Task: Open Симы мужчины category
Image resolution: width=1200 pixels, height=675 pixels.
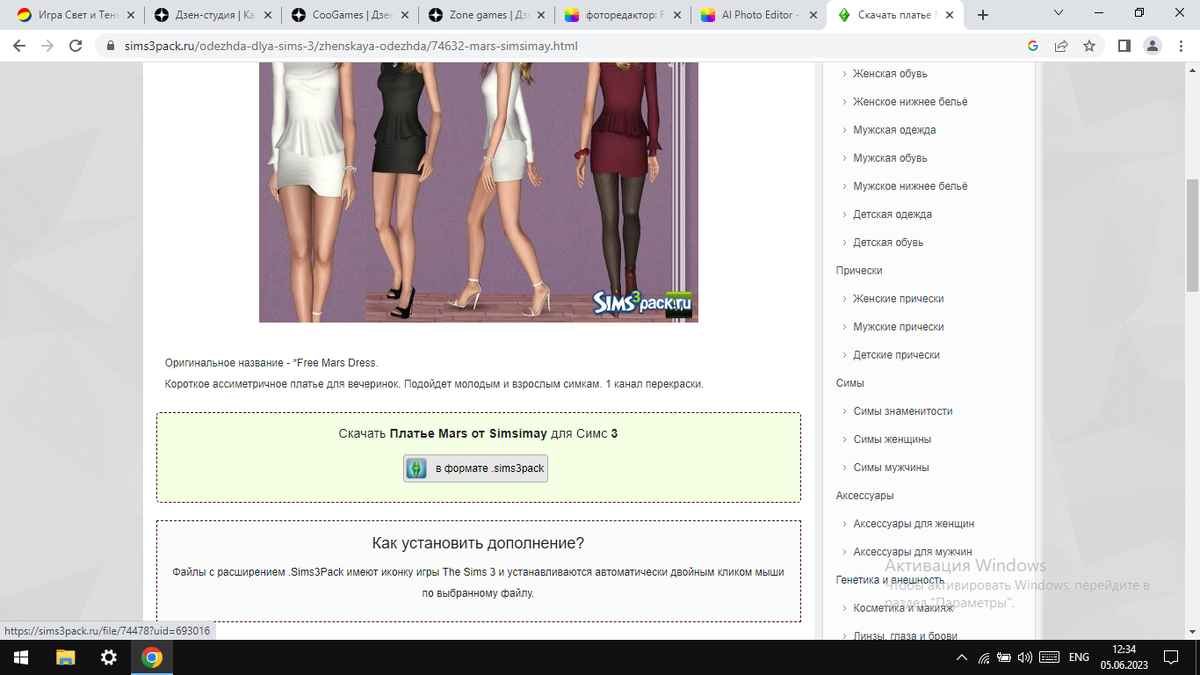Action: pos(891,467)
